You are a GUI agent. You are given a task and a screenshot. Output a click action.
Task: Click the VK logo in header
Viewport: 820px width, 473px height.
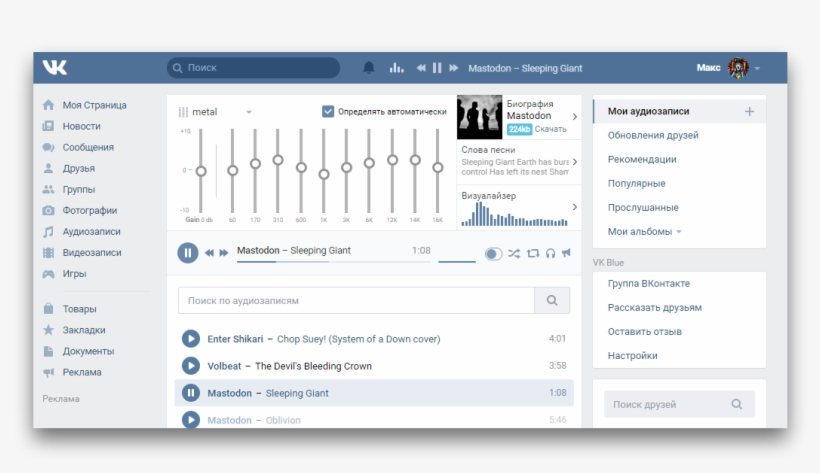point(54,67)
